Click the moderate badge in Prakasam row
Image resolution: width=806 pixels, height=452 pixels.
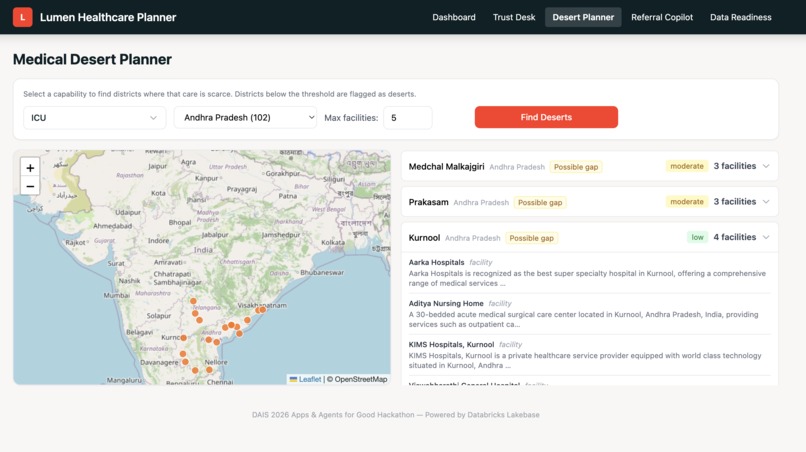[x=687, y=202]
